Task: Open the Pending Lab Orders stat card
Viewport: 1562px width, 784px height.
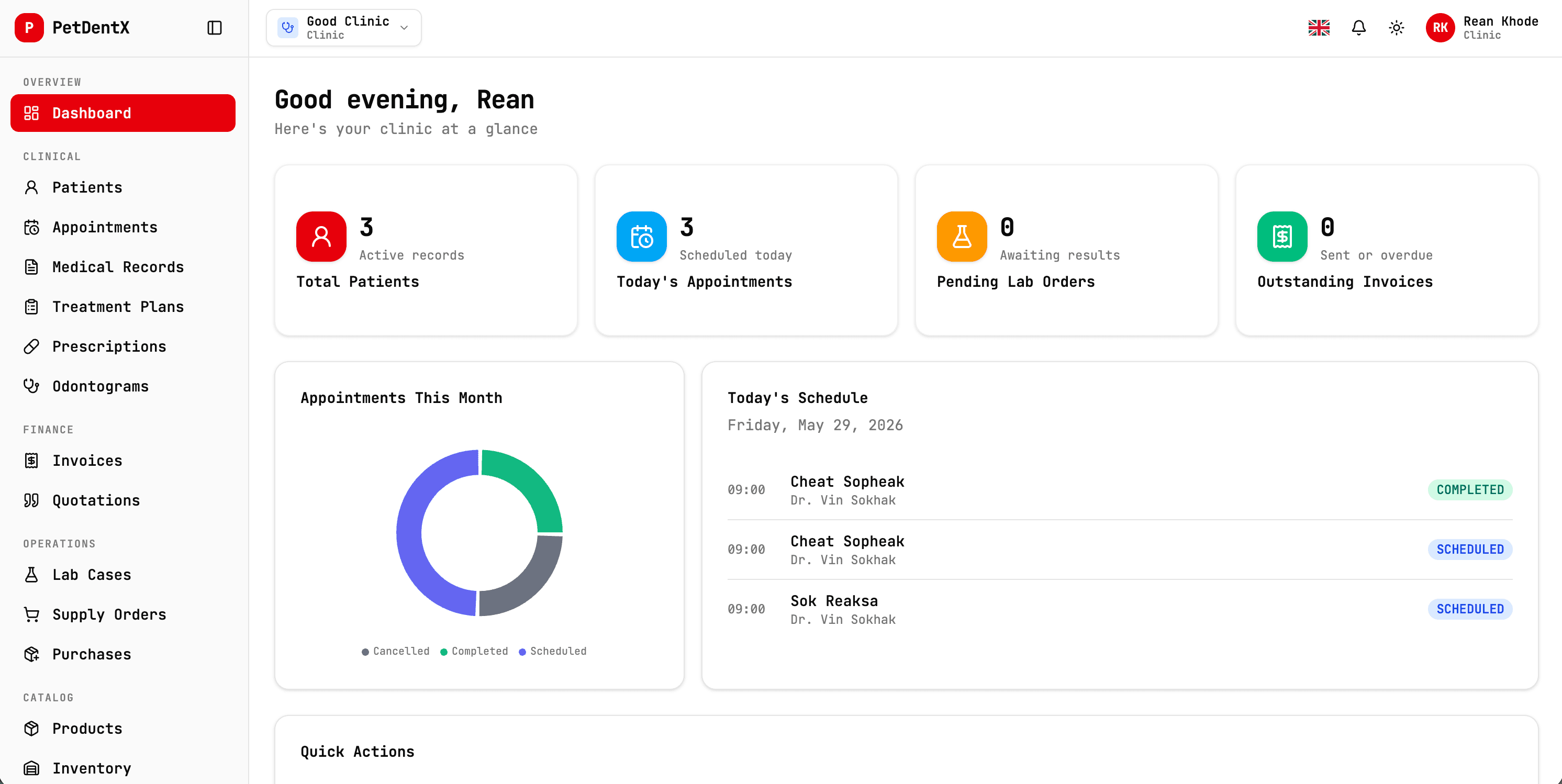Action: (x=1066, y=250)
